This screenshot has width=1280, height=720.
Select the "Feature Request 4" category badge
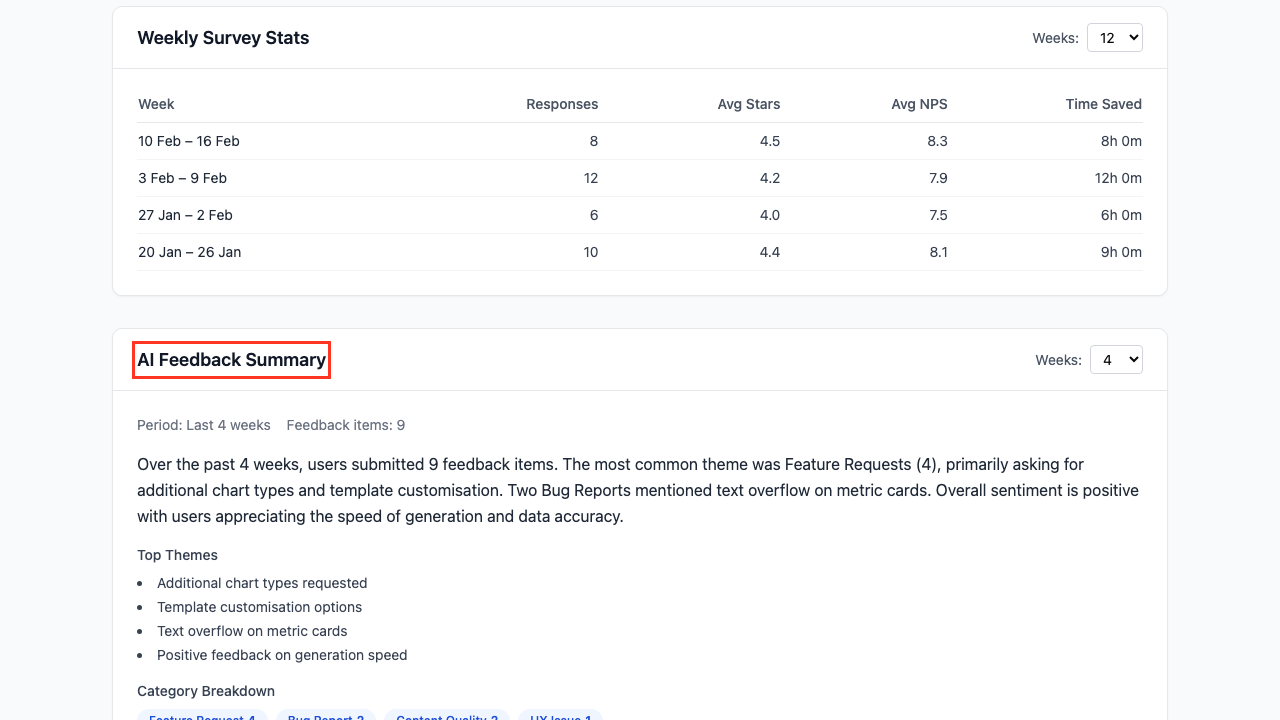coord(201,716)
